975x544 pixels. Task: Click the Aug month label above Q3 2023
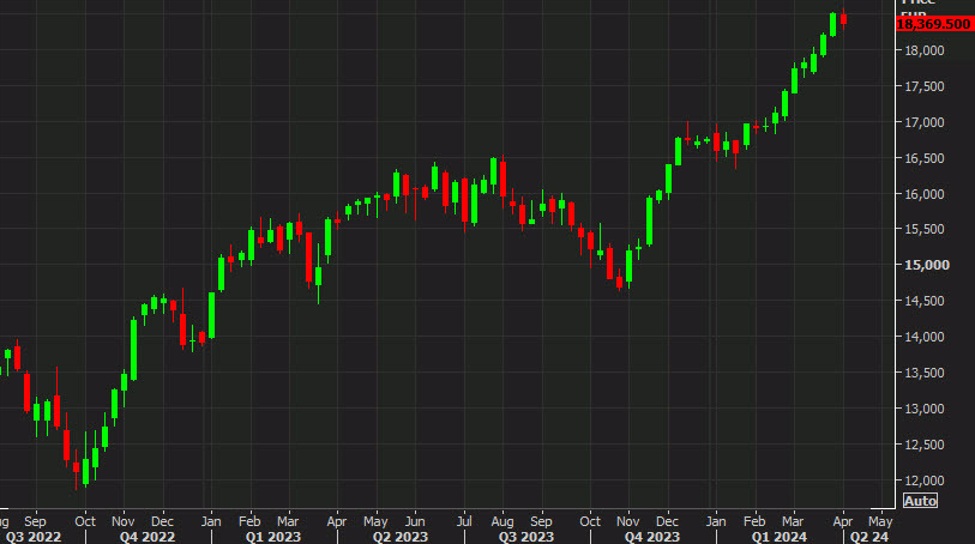click(x=502, y=521)
